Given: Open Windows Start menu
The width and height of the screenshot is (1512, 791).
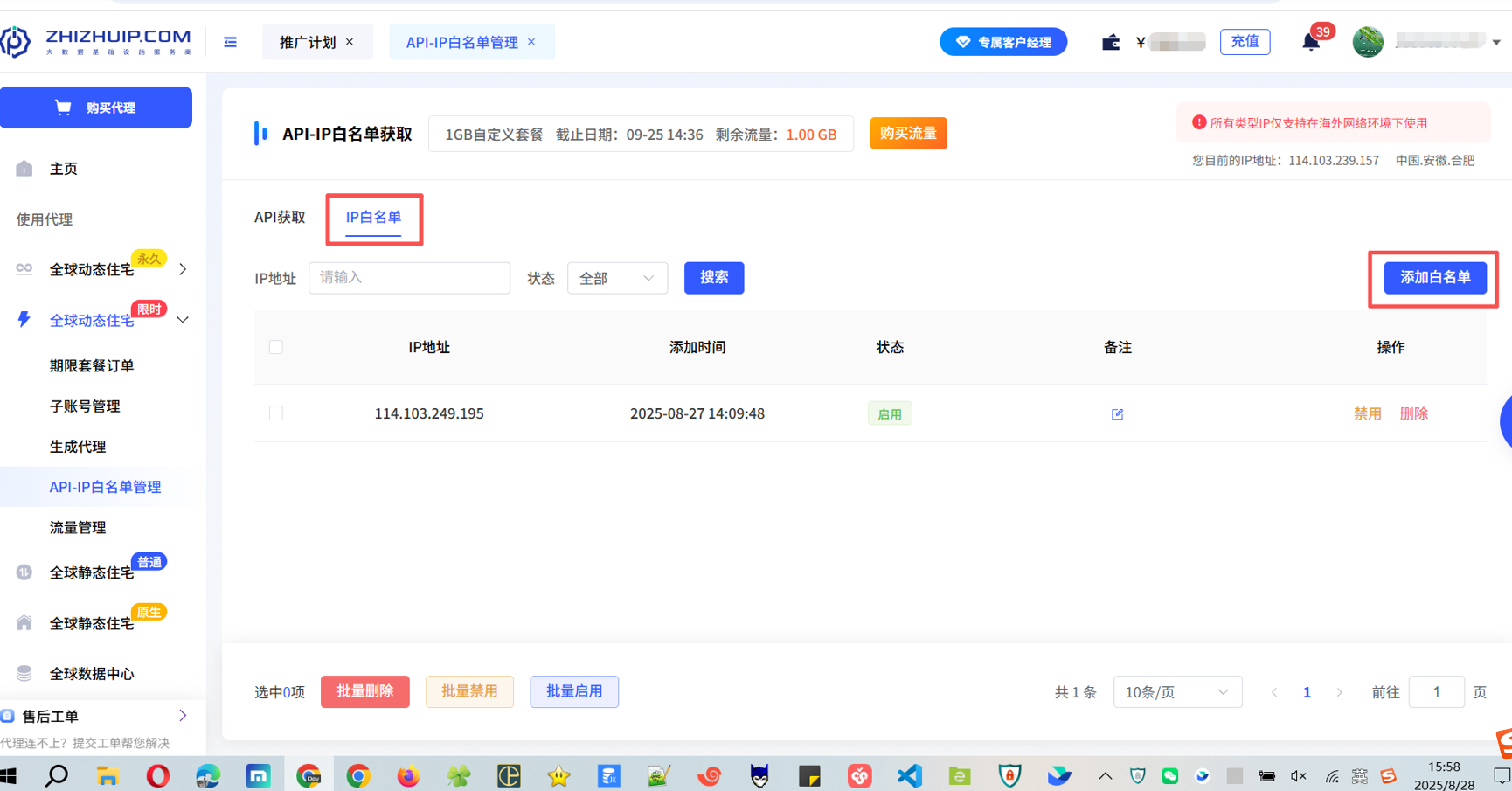Looking at the screenshot, I should click(9, 775).
